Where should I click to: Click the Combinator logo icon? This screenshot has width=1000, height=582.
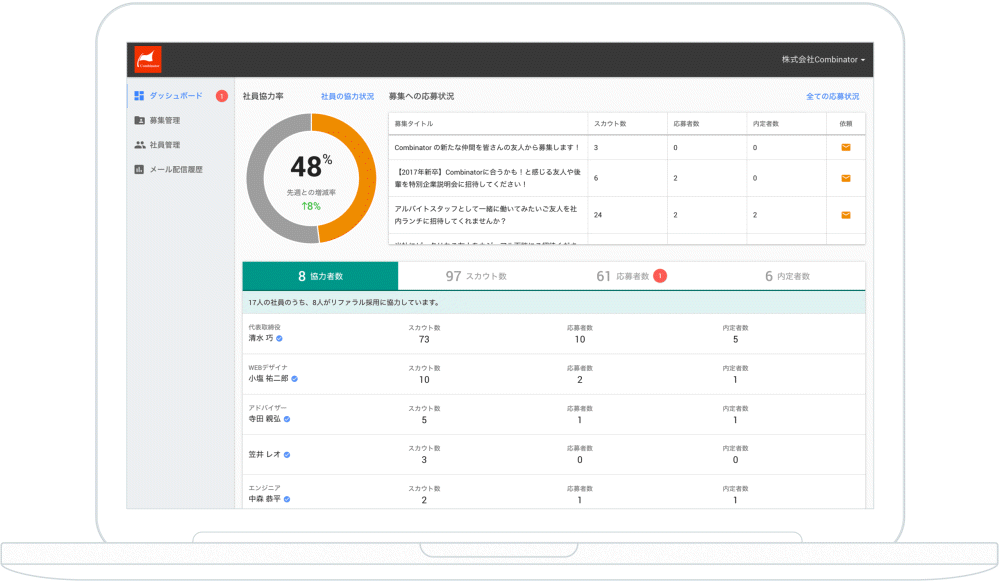(148, 60)
